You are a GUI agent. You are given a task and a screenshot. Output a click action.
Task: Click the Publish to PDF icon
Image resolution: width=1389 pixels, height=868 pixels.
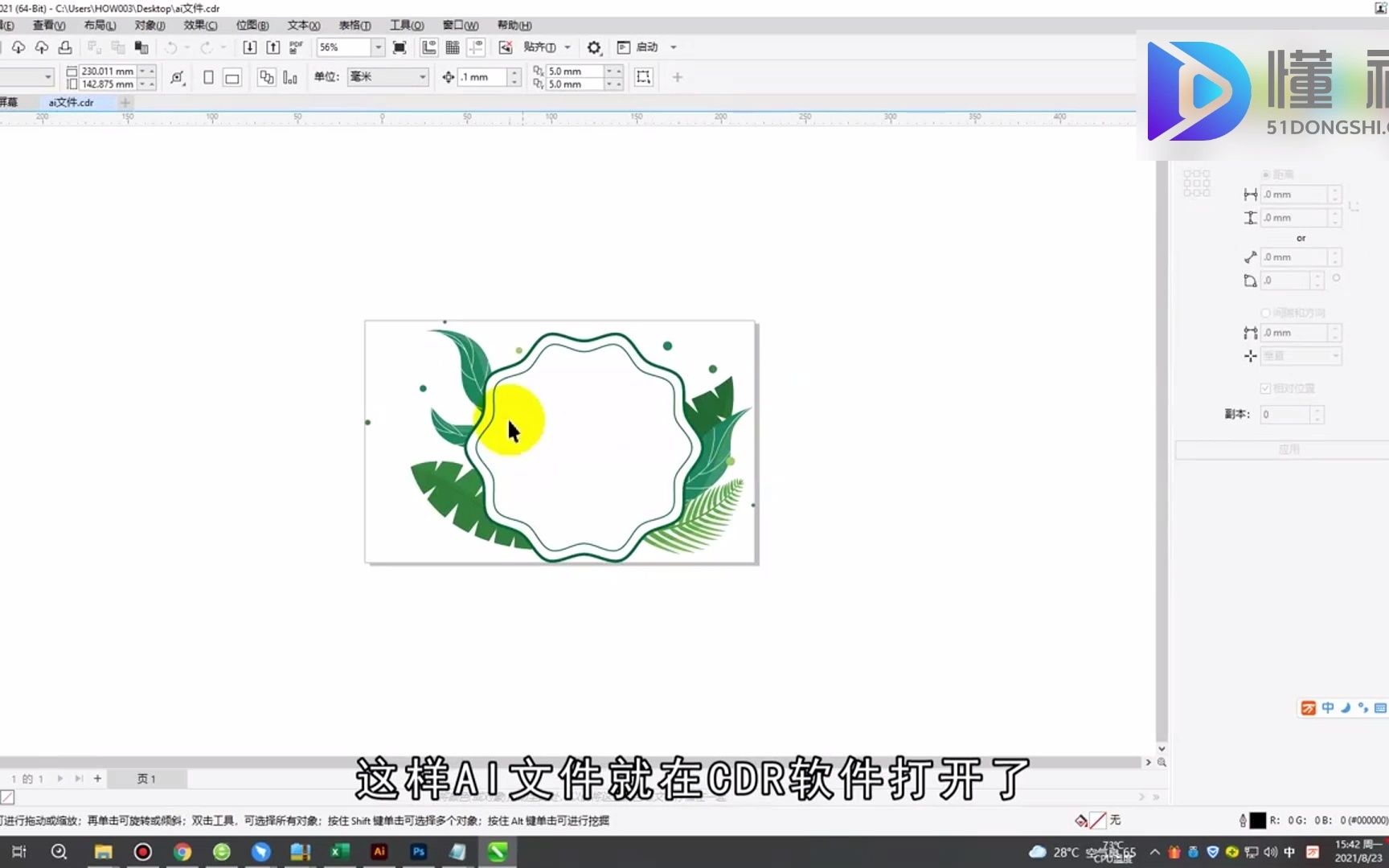[296, 47]
